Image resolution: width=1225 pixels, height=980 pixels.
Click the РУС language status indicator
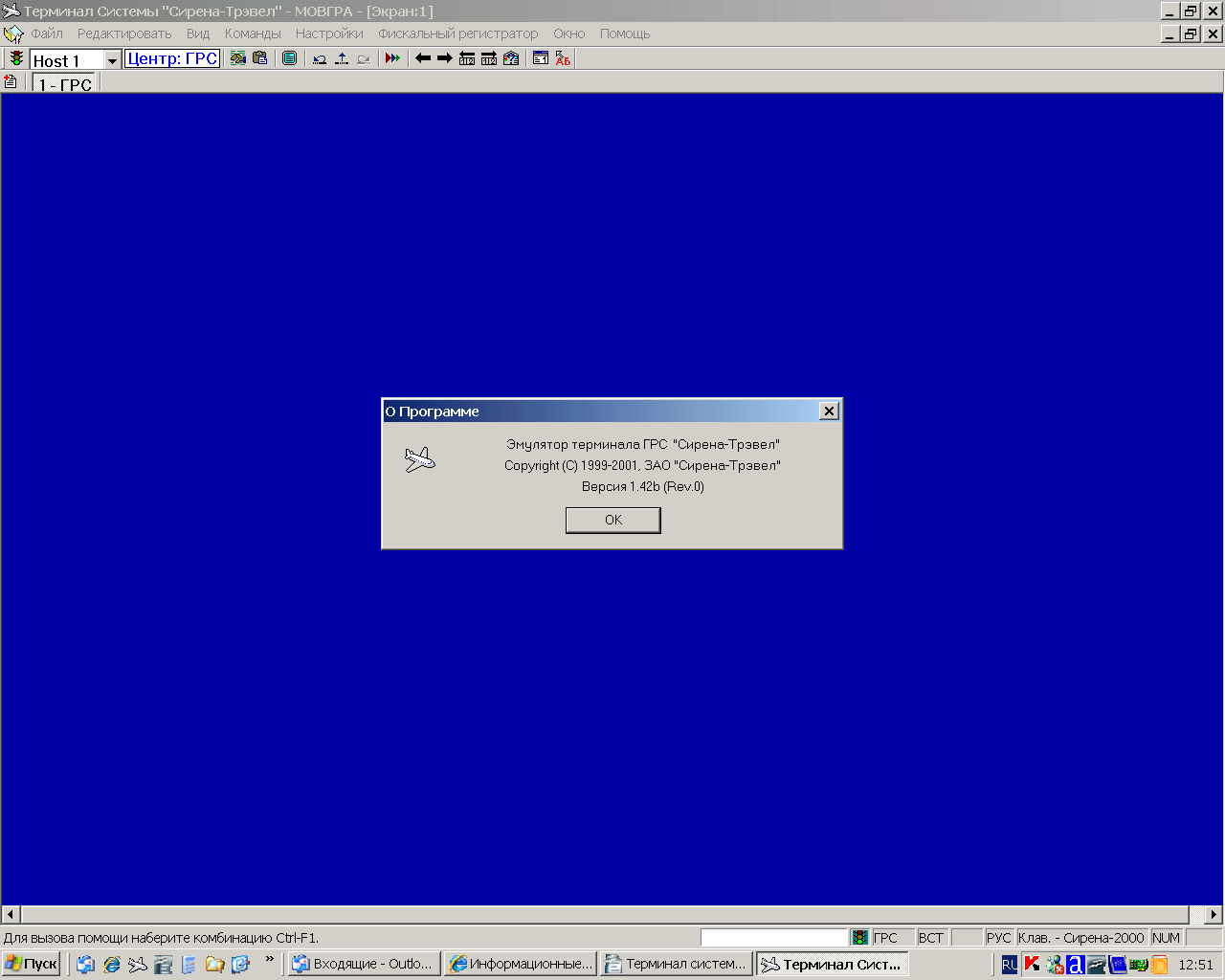pos(999,938)
